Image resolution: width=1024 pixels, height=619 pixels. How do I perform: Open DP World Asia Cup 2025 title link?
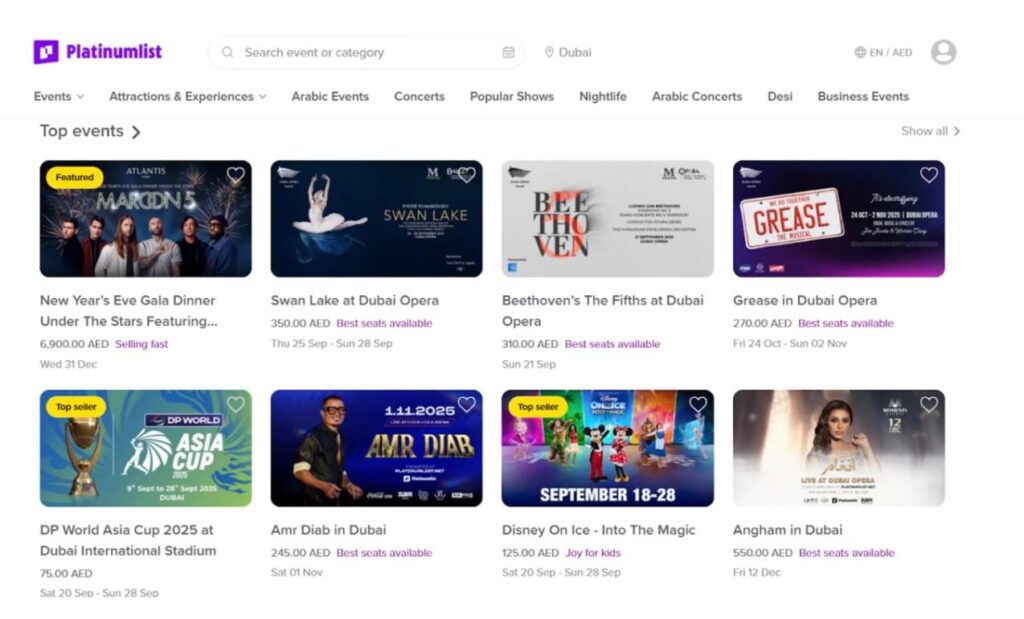pos(128,540)
